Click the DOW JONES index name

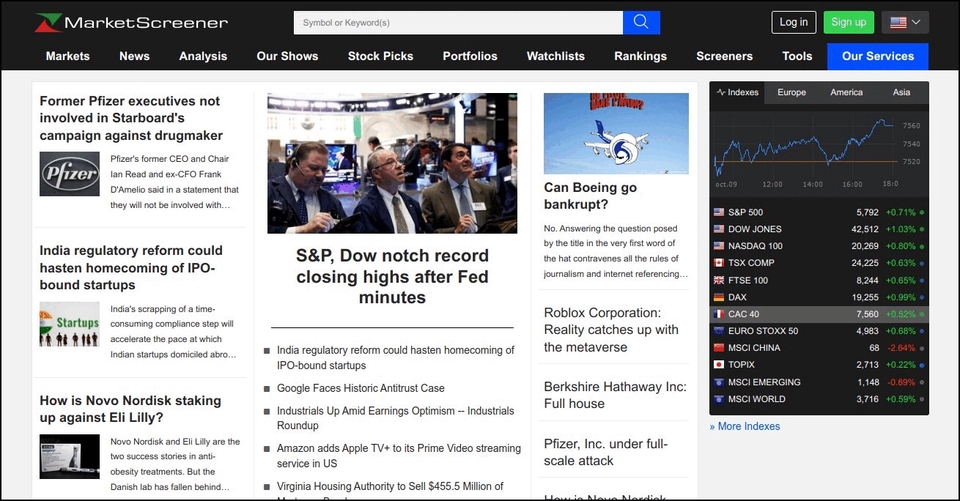(755, 229)
